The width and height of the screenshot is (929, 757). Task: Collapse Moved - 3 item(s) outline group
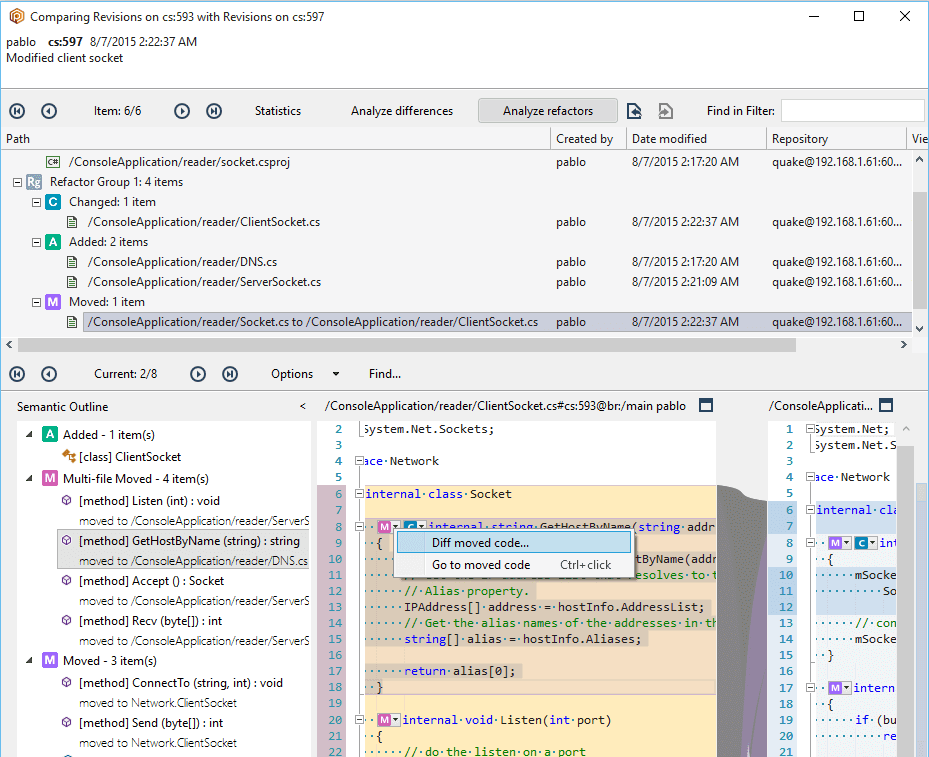pos(29,660)
